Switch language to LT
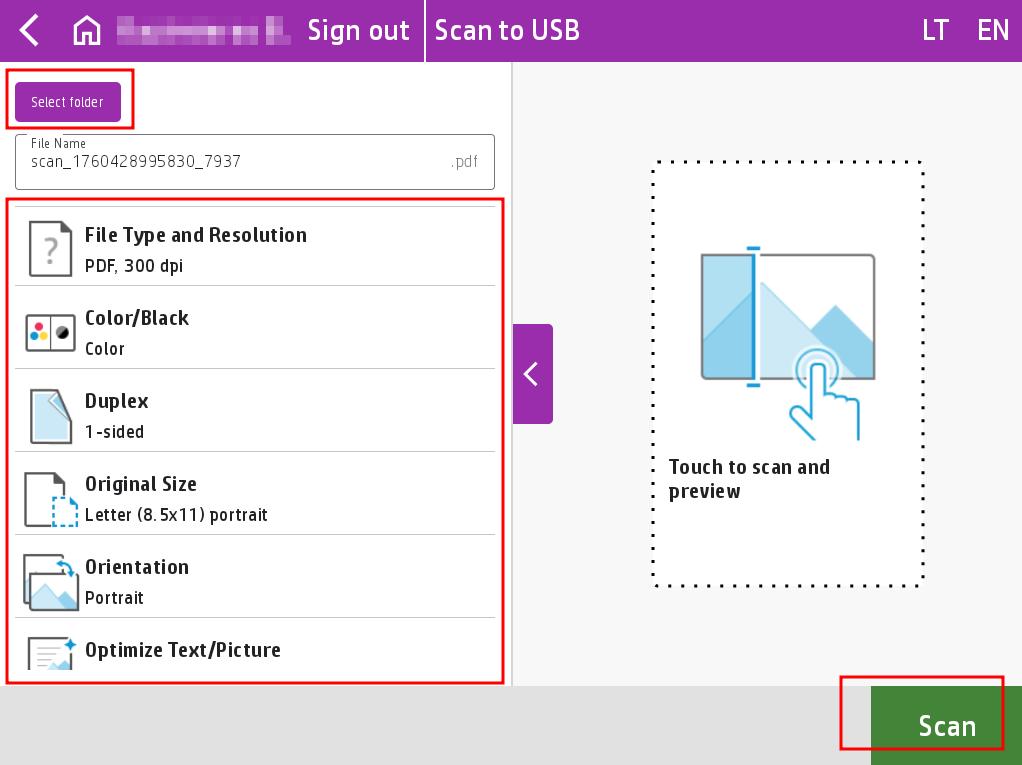This screenshot has width=1022, height=765. (934, 31)
